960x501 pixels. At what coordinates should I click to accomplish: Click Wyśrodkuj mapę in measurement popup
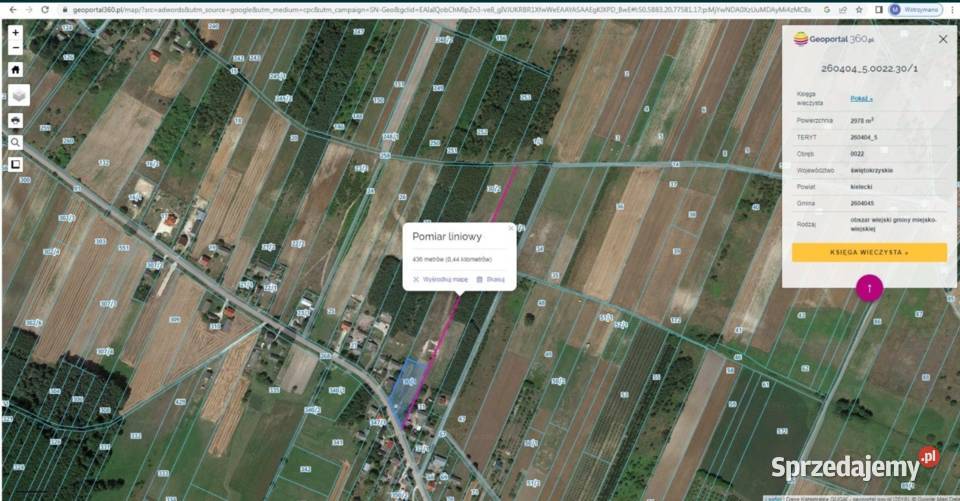point(440,279)
